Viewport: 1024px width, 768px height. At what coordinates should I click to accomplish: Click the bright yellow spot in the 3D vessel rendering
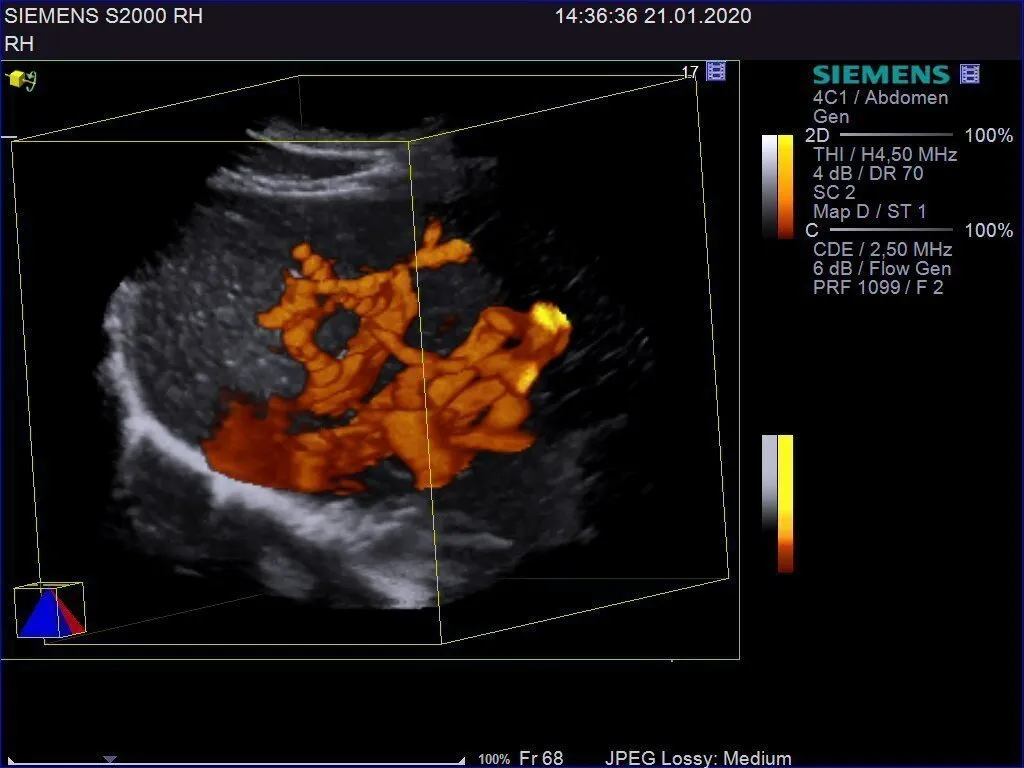coord(550,317)
